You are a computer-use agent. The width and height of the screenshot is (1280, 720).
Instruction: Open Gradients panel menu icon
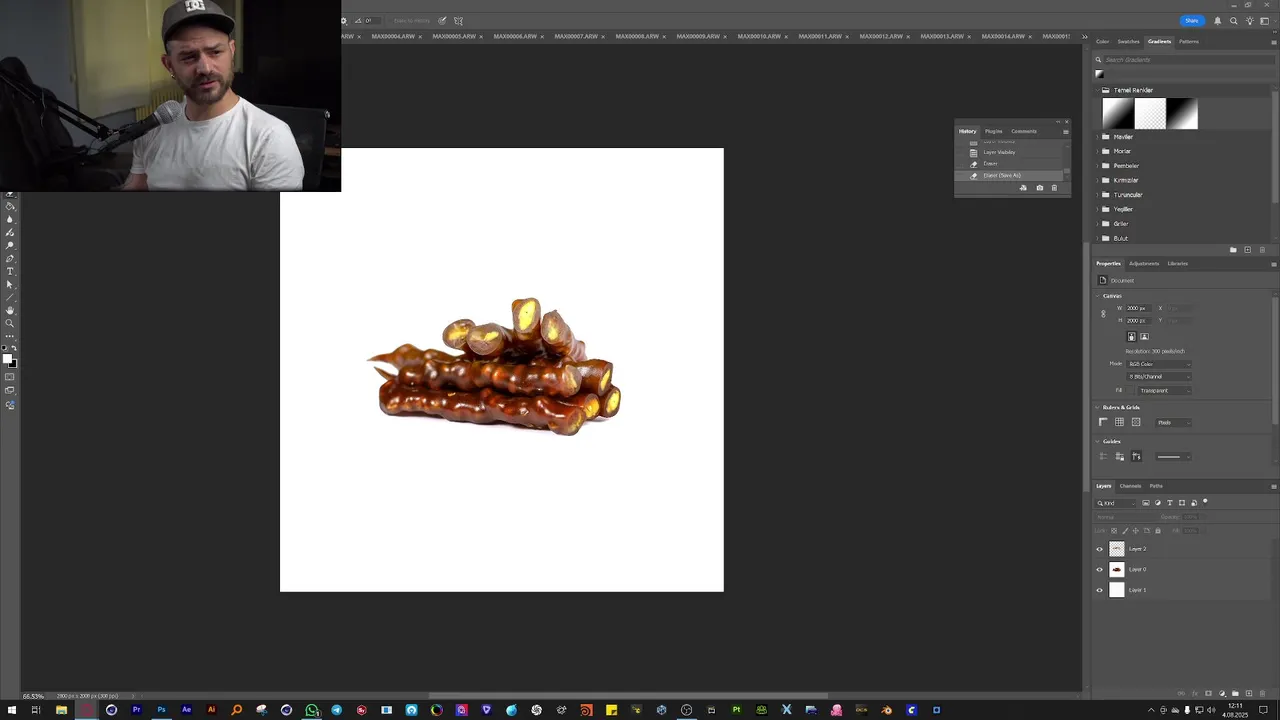tap(1273, 42)
